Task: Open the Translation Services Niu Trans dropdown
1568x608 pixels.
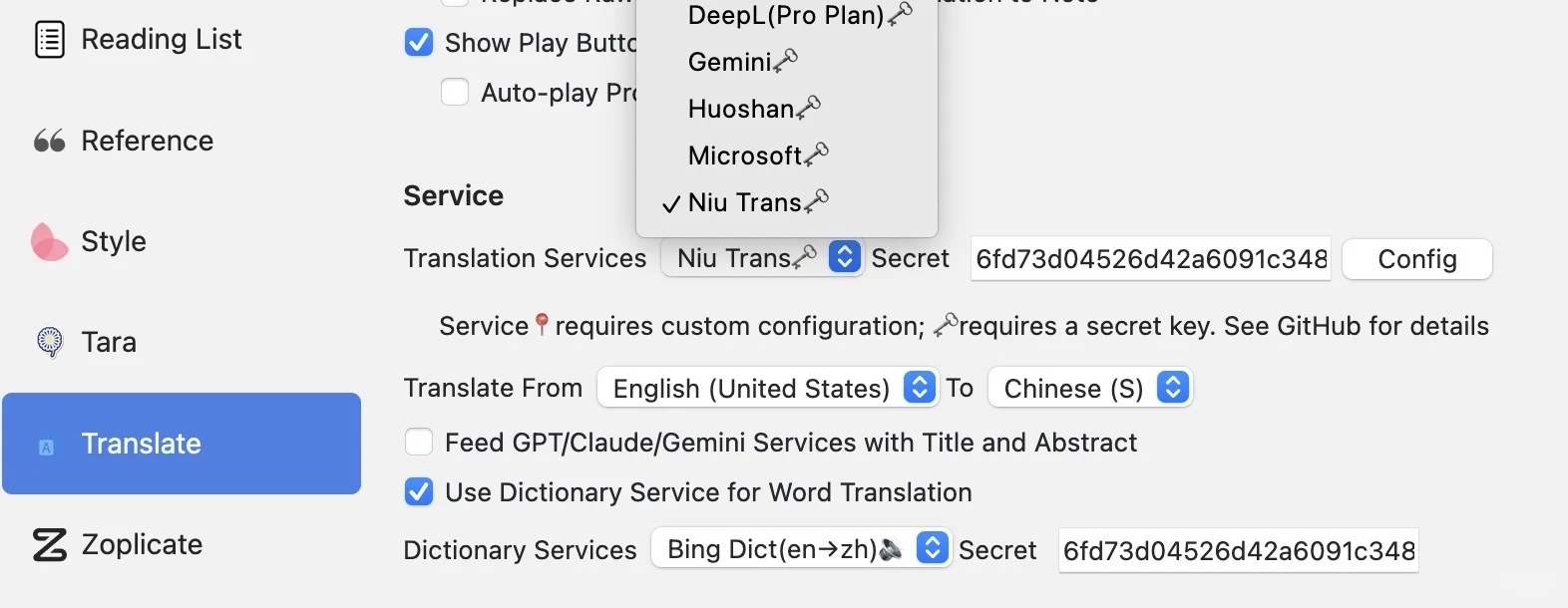Action: pyautogui.click(x=761, y=258)
